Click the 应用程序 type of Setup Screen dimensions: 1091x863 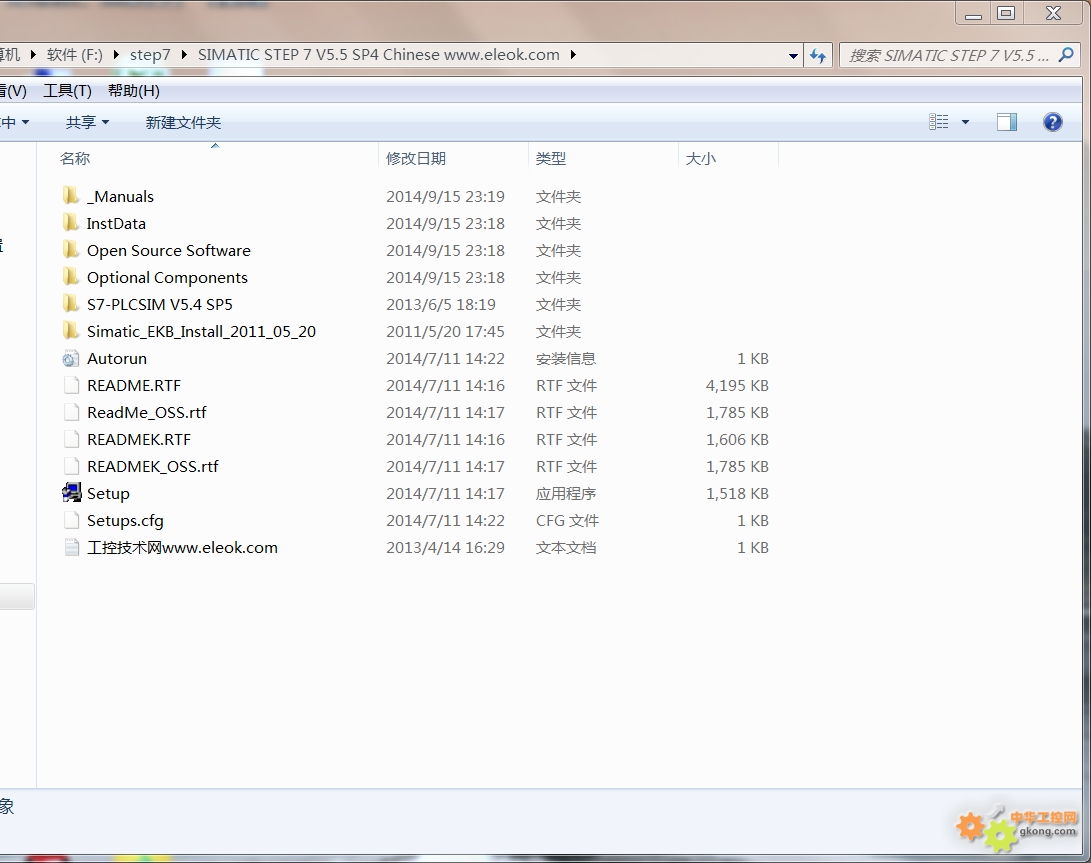pyautogui.click(x=566, y=493)
